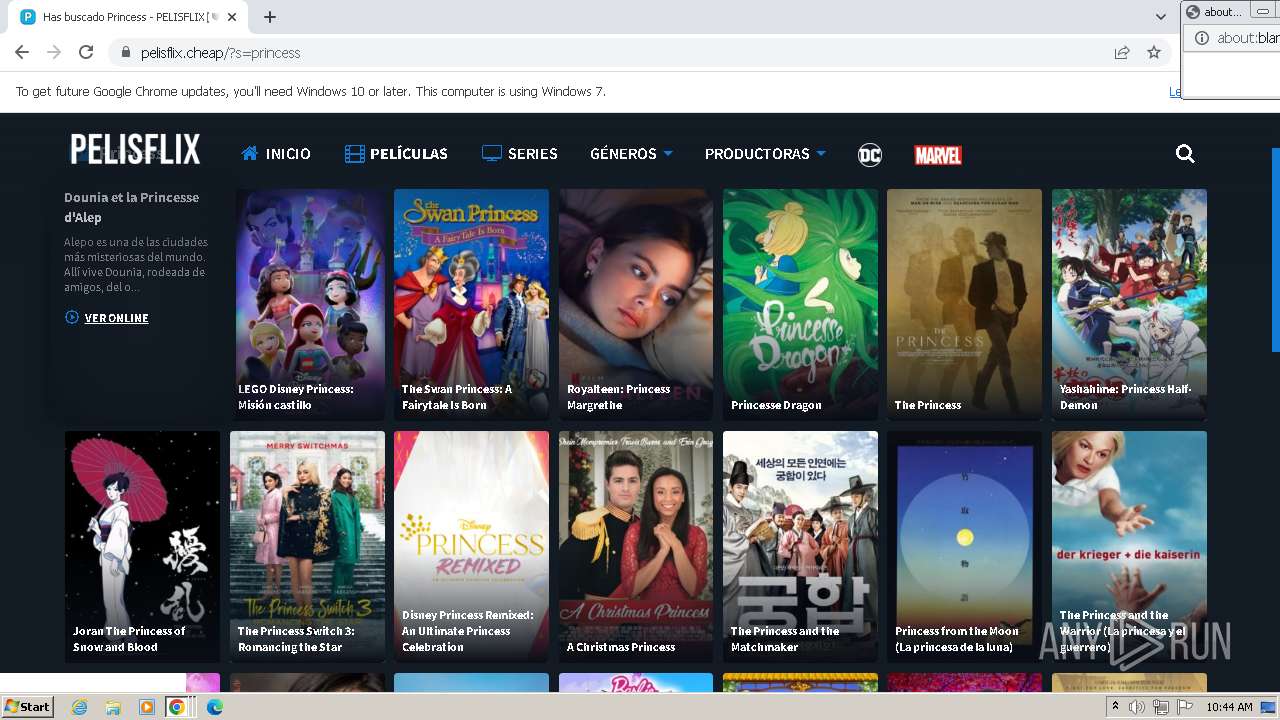Bookmark this page with star icon
The height and width of the screenshot is (720, 1280).
pos(1154,52)
